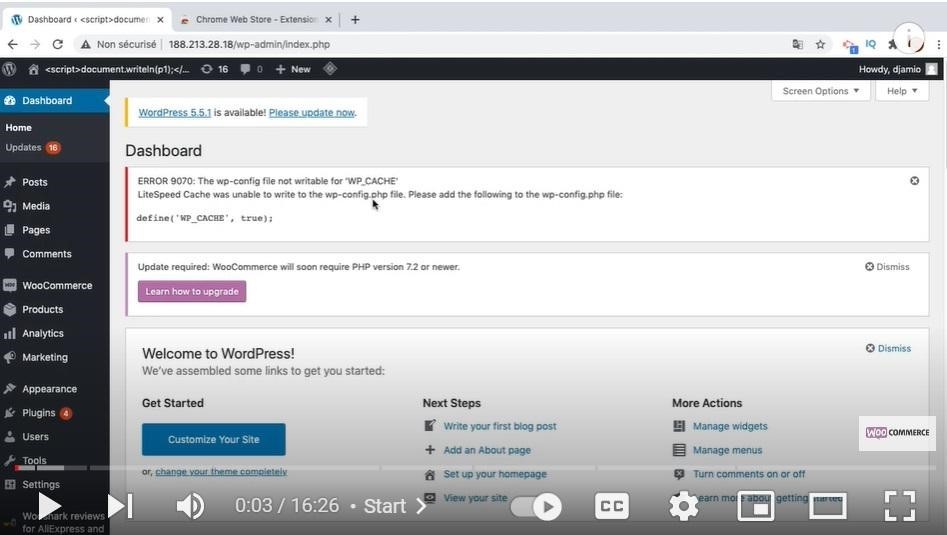Open Dashboard in the sidebar
The width and height of the screenshot is (947, 535).
click(54, 101)
